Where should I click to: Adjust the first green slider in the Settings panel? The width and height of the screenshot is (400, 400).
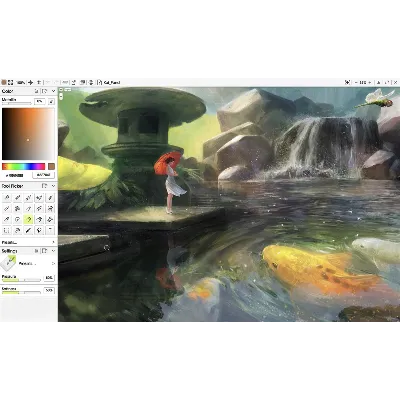click(21, 280)
